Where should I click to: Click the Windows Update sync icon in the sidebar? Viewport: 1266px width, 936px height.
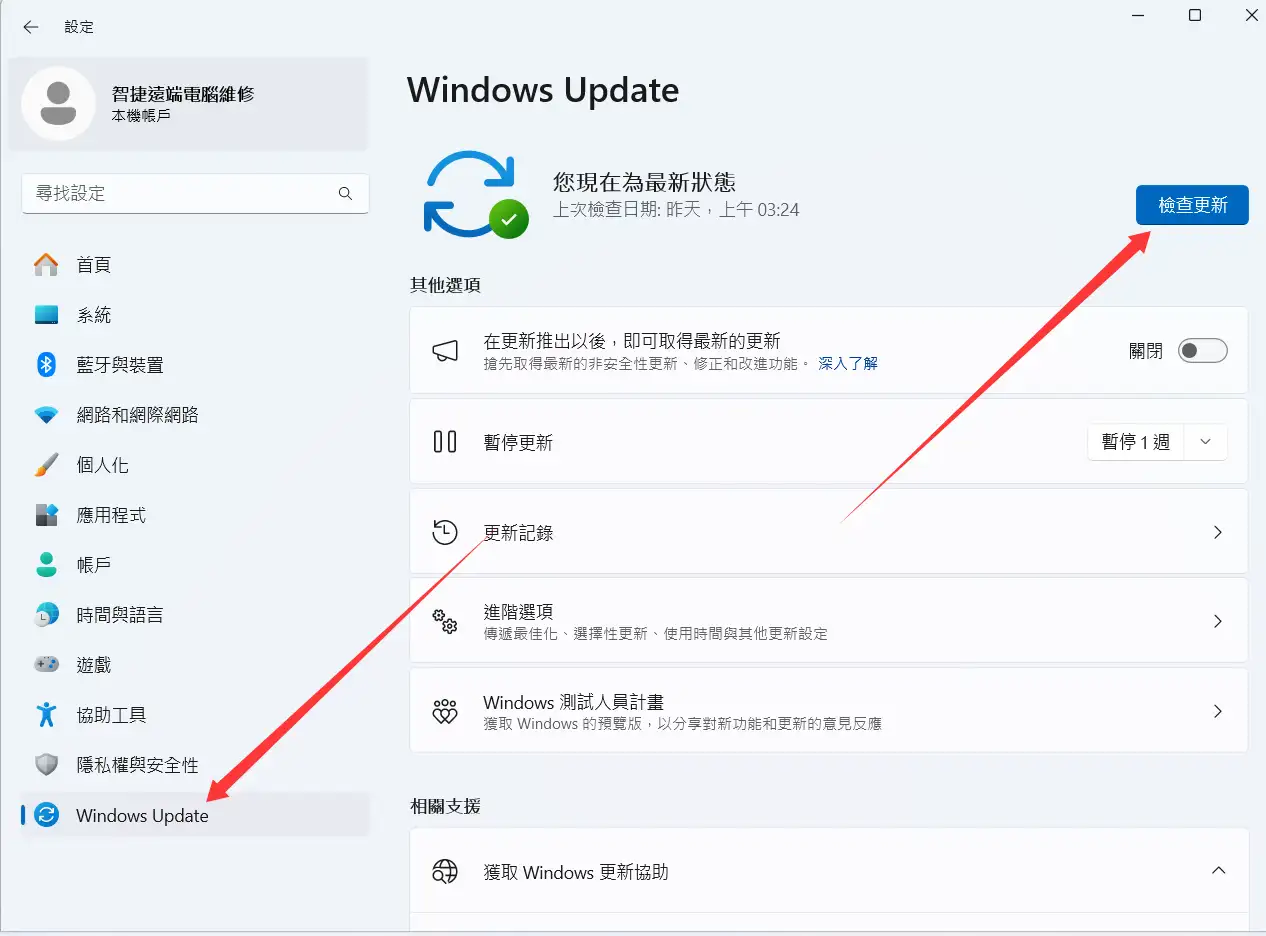[46, 815]
